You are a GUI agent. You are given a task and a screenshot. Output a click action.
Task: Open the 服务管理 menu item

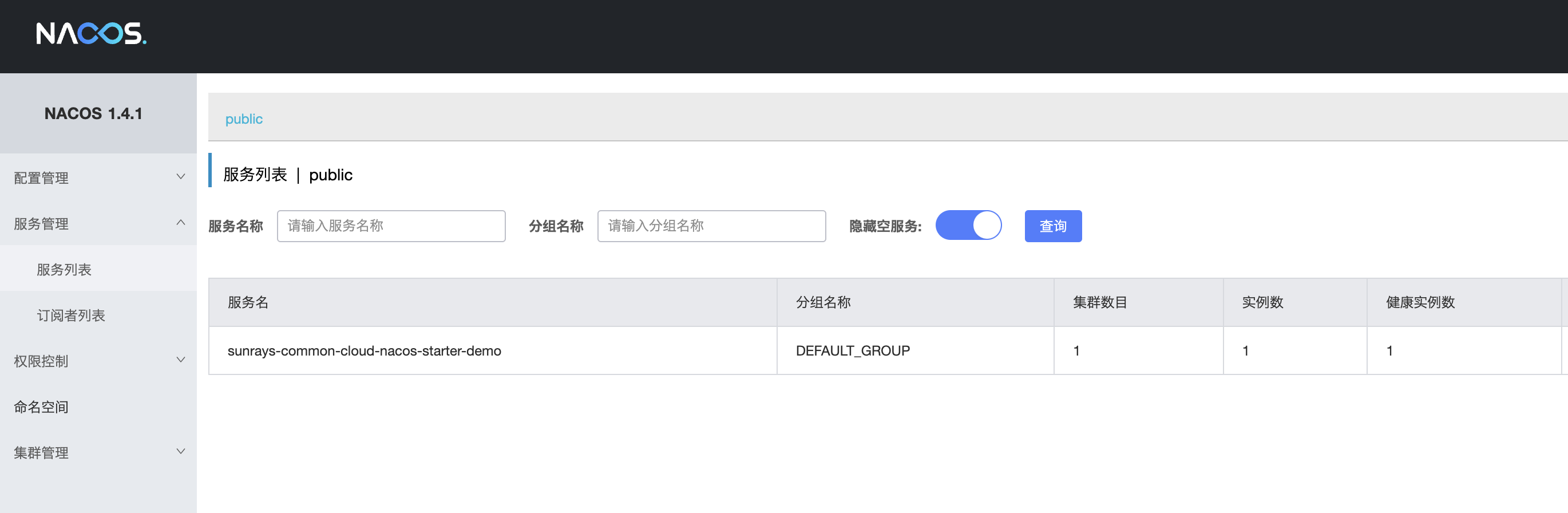click(98, 223)
